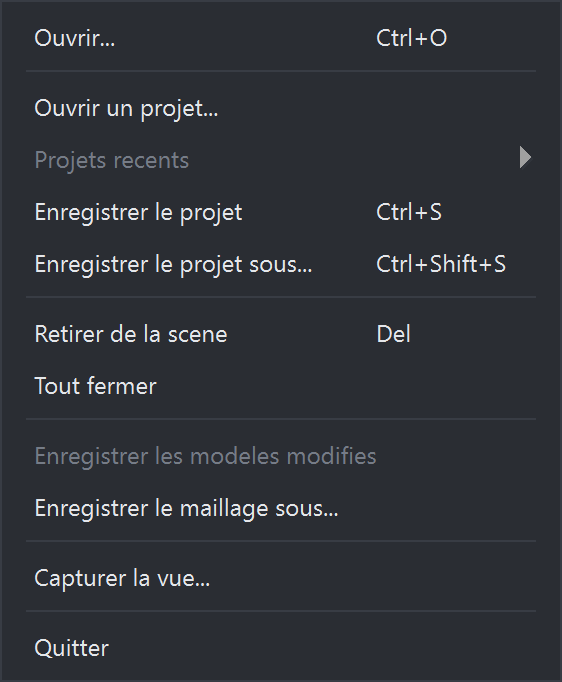
Task: Click the Ctrl+O shortcut label
Action: (x=411, y=38)
